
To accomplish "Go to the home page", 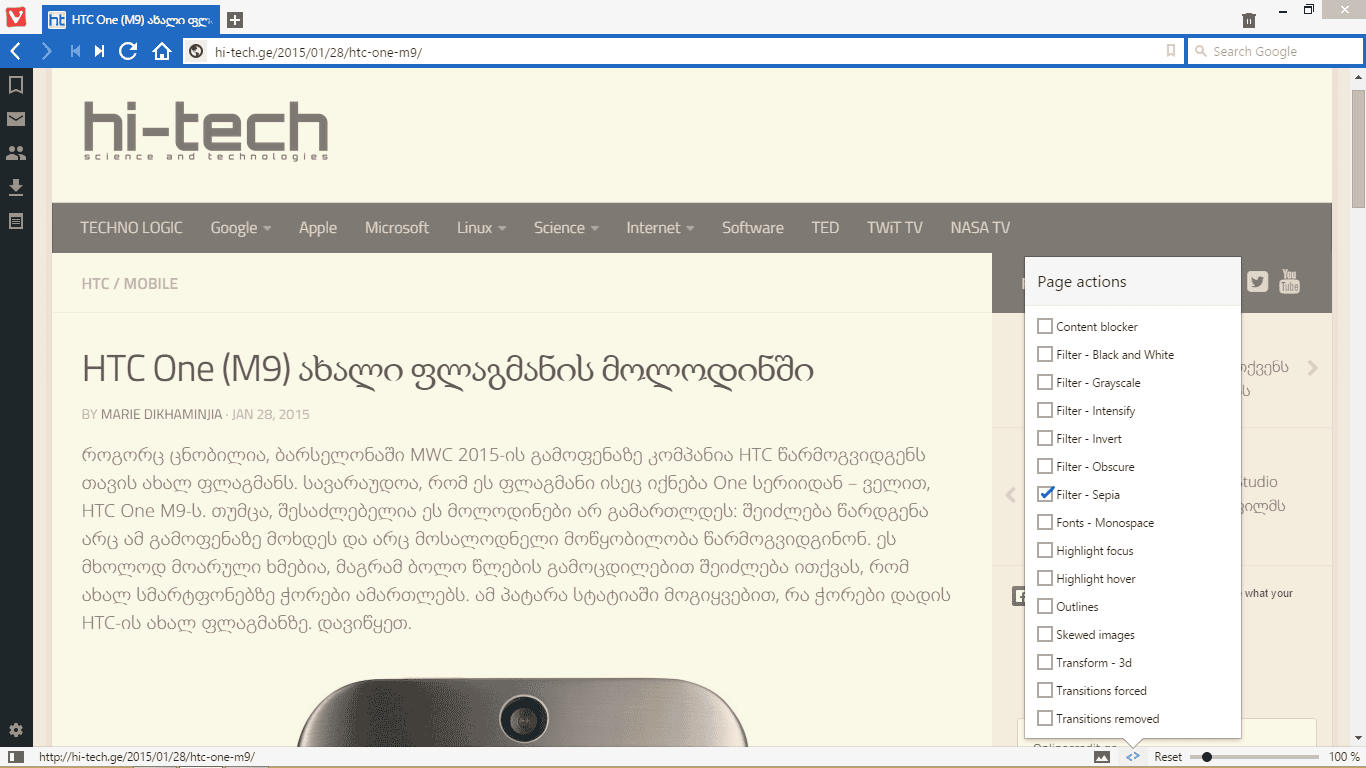I will click(162, 51).
